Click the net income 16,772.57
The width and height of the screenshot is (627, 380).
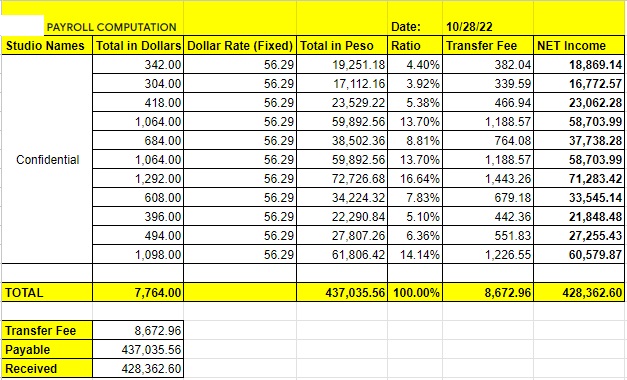point(579,83)
